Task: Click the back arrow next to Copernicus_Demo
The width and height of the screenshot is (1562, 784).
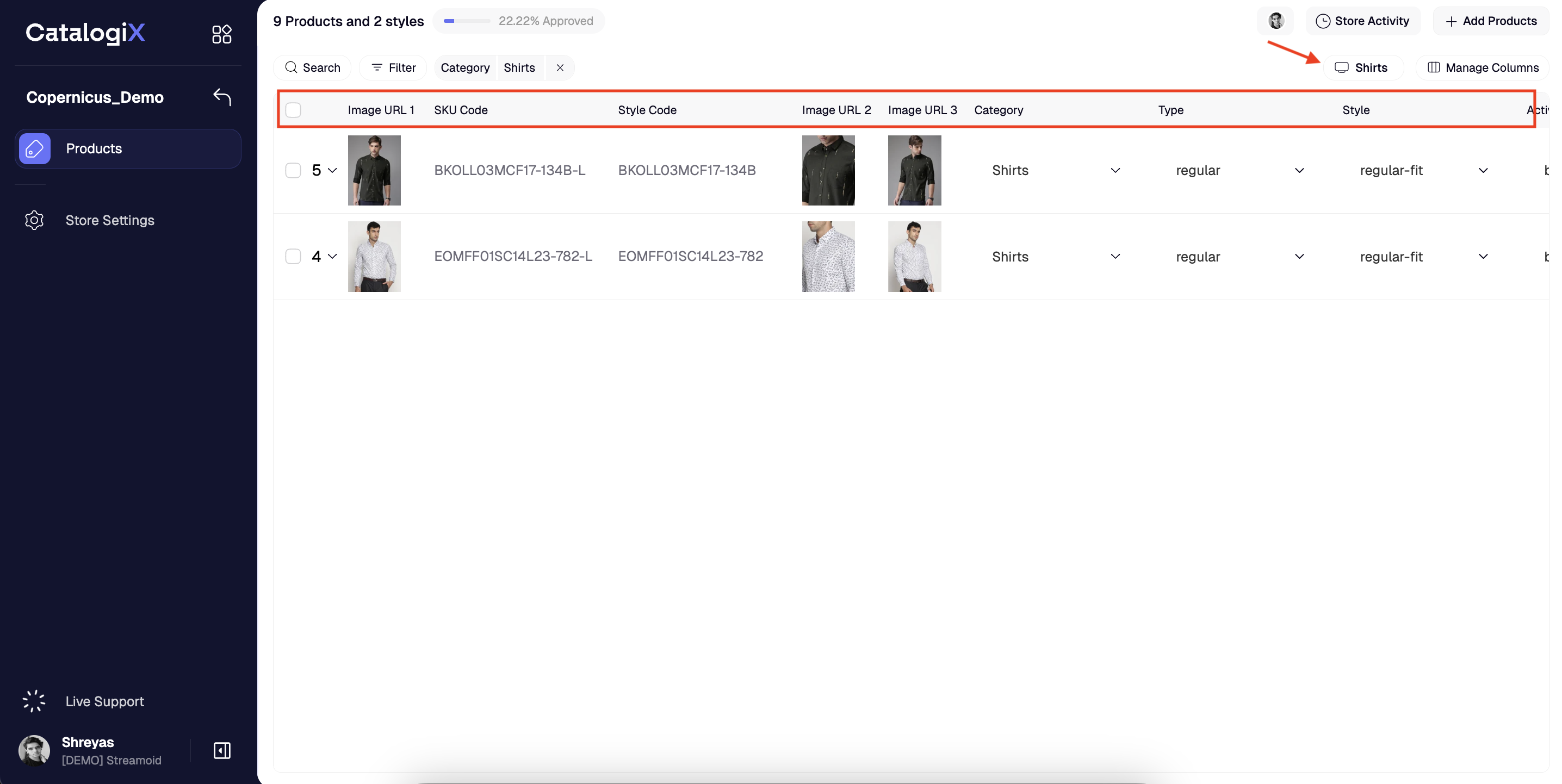Action: (x=222, y=96)
